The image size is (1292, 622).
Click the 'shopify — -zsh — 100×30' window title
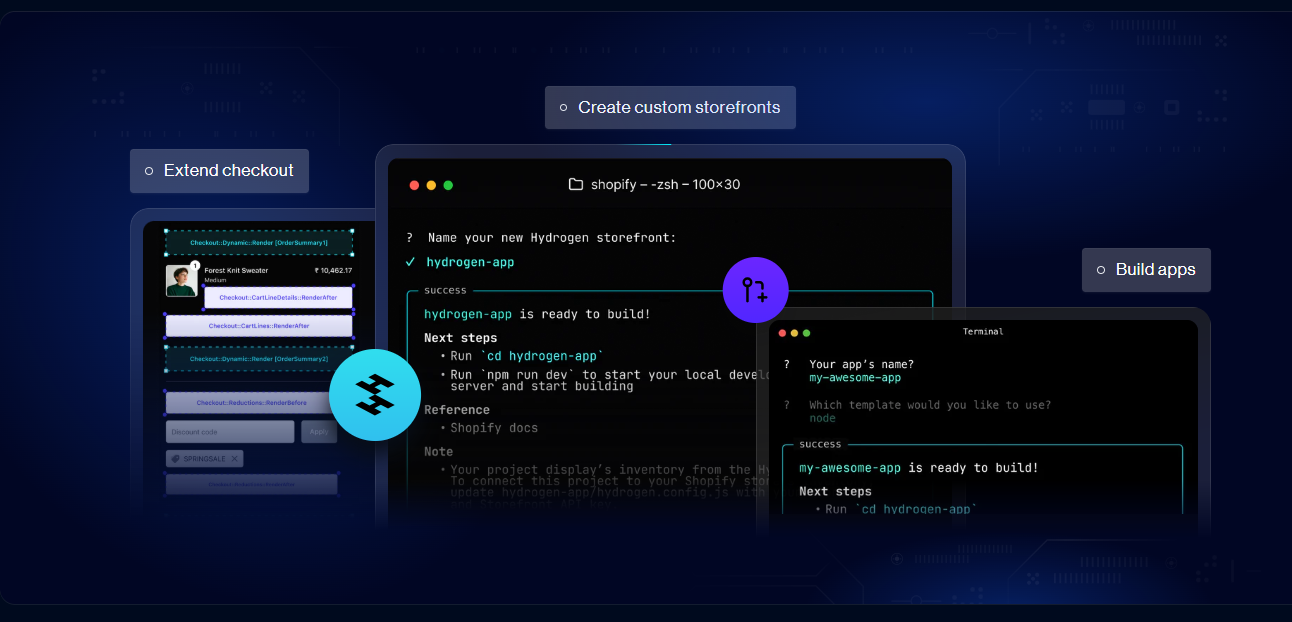pos(665,185)
